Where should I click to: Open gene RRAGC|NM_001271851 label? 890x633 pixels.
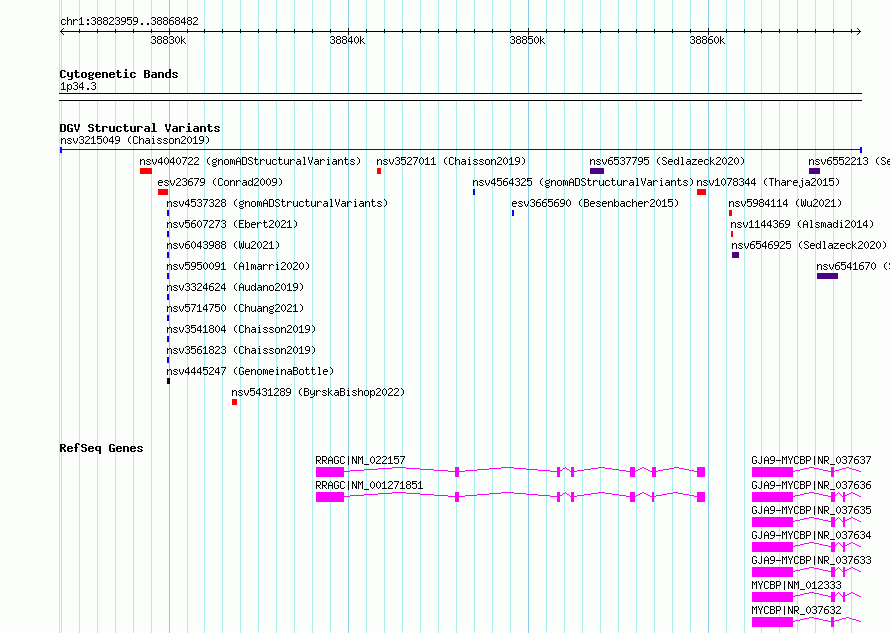point(369,485)
